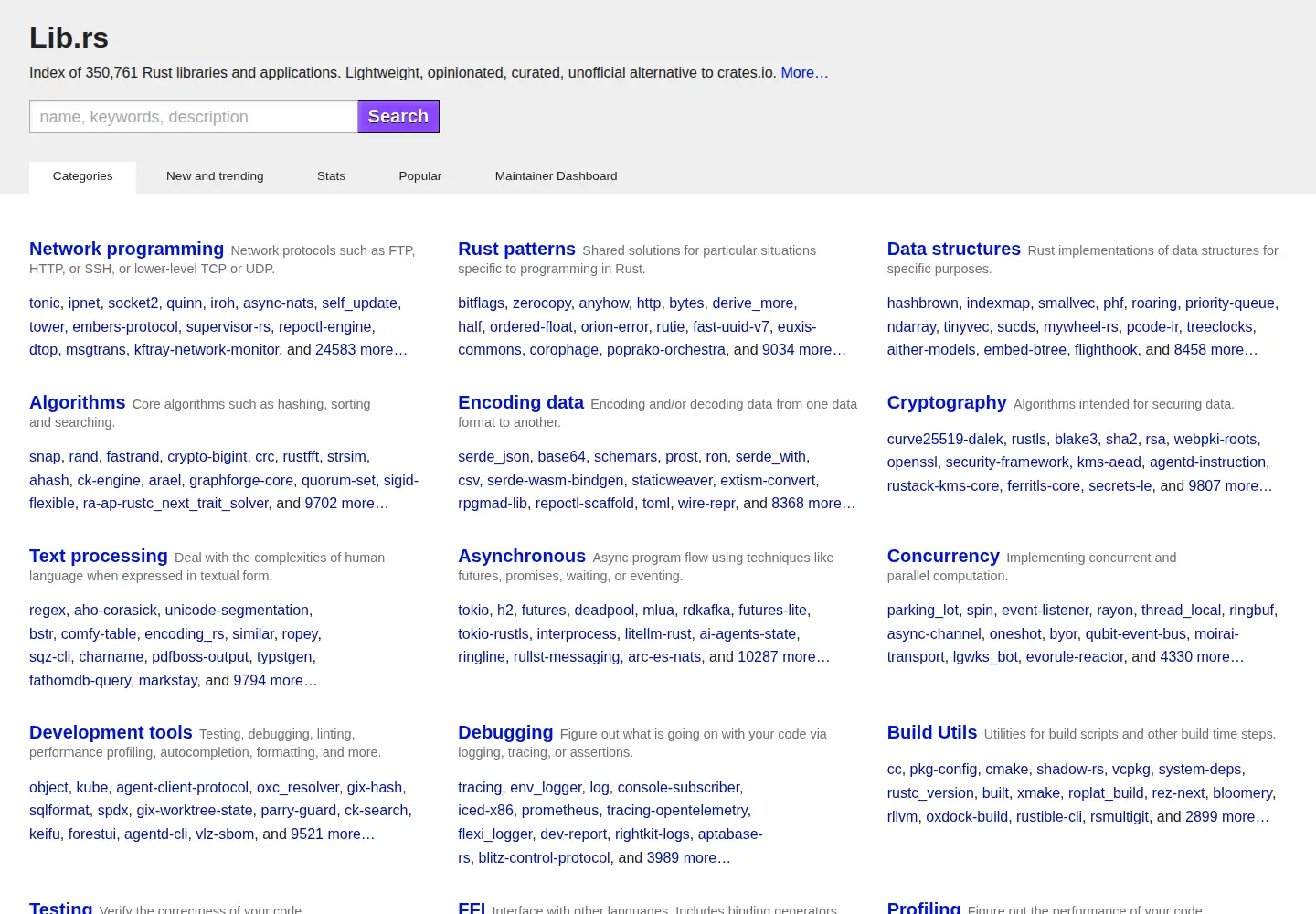
Task: Focus the name, keywords, description search field
Action: (194, 116)
